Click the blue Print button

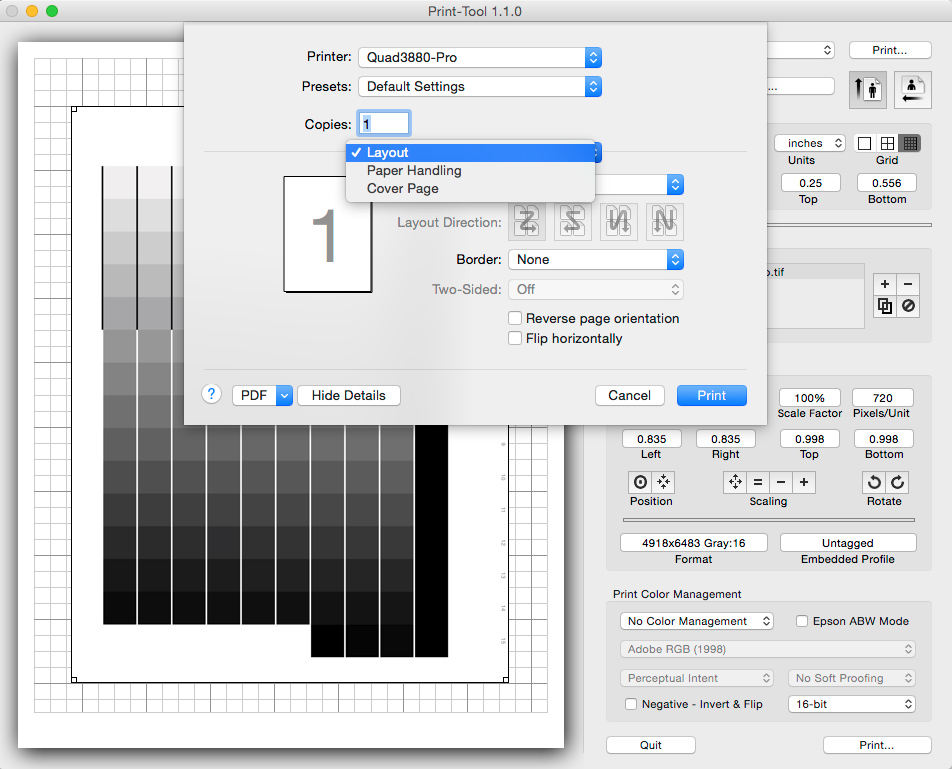pos(711,395)
